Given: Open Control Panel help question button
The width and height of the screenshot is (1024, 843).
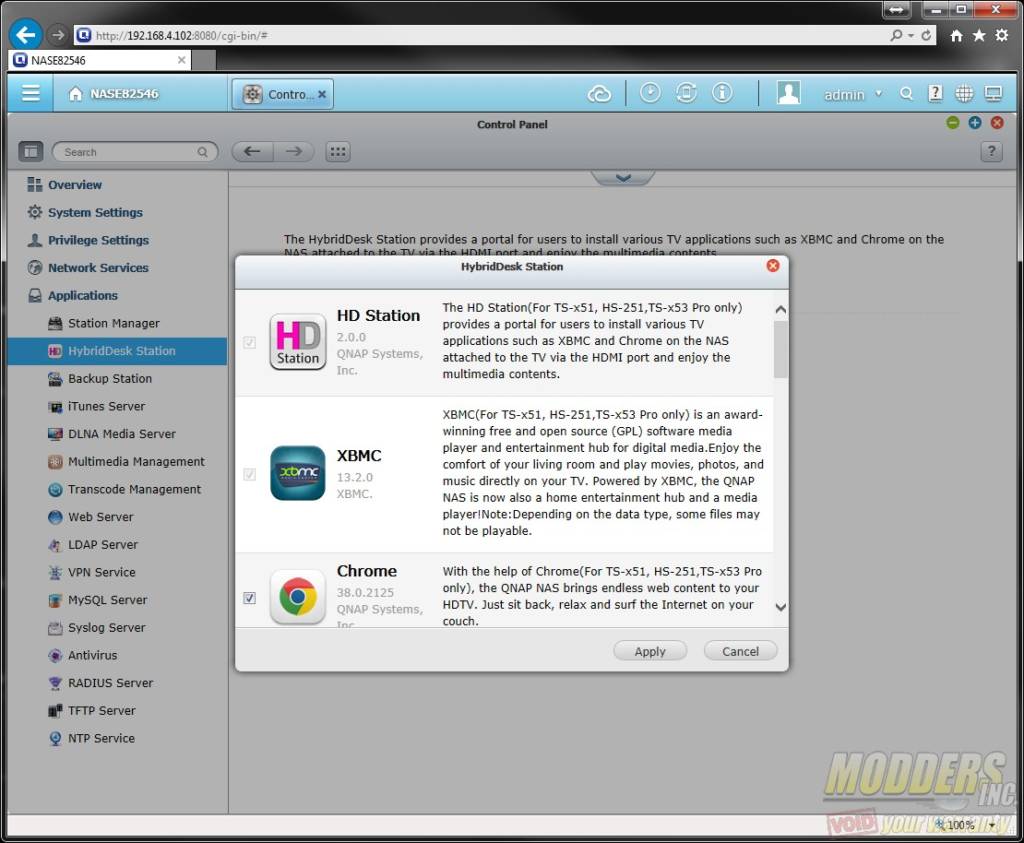Looking at the screenshot, I should click(x=991, y=151).
